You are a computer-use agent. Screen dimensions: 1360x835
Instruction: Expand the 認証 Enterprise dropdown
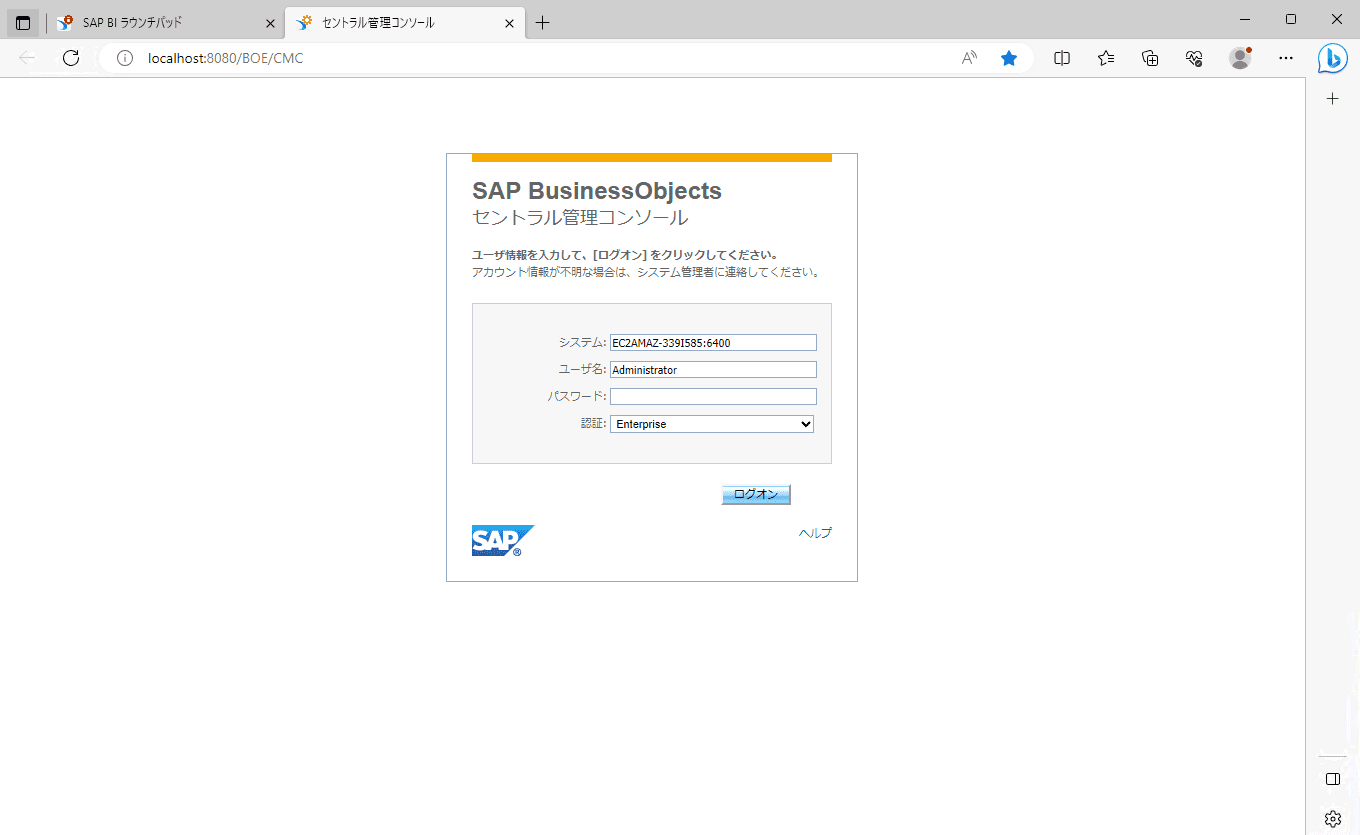(712, 424)
